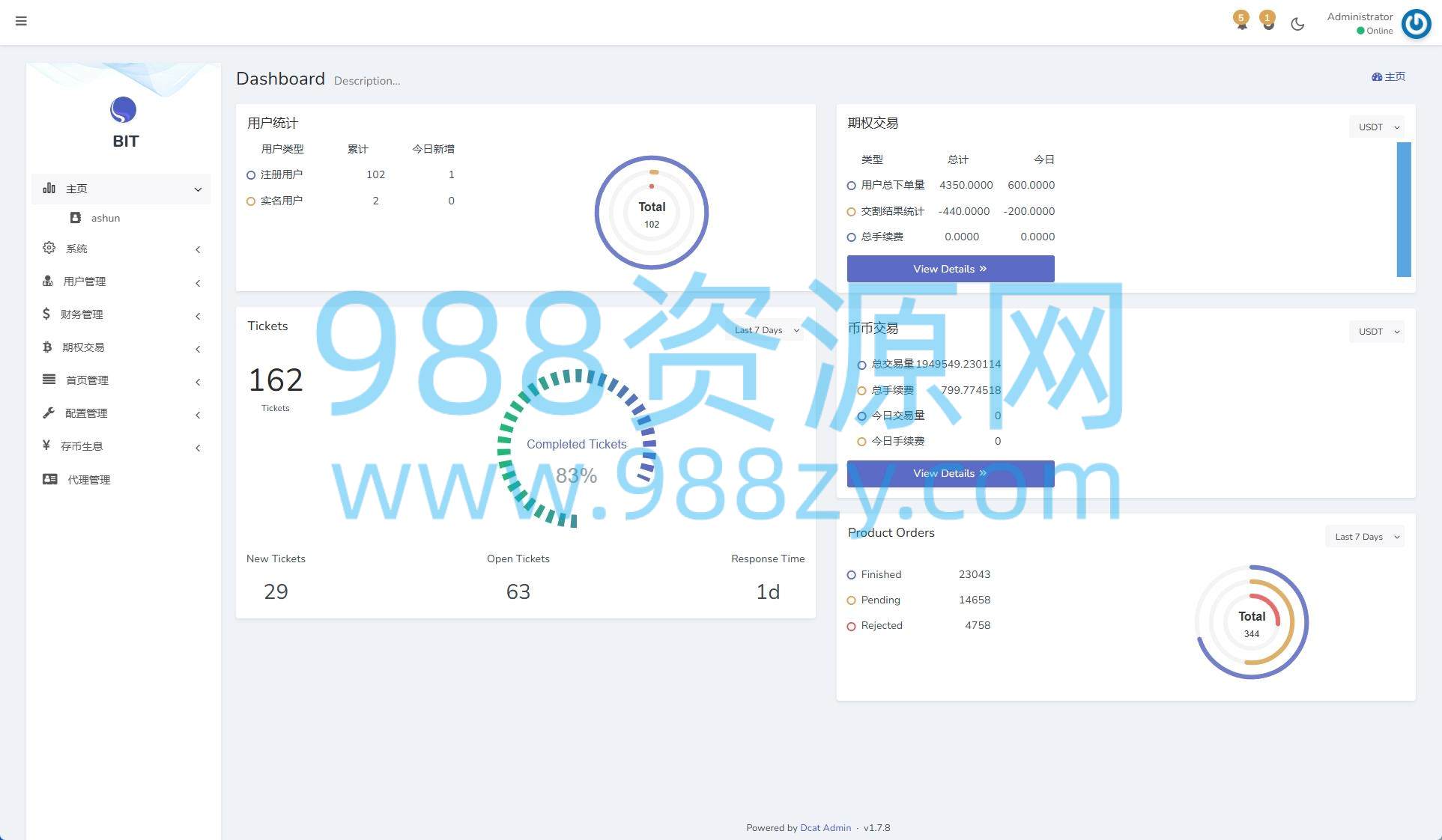This screenshot has height=840, width=1442.
Task: Click the Administrator avatar power icon
Action: click(1416, 23)
